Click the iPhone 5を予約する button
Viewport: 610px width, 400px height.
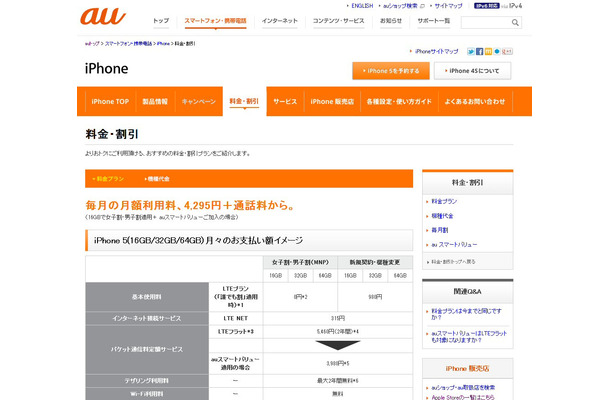point(391,71)
